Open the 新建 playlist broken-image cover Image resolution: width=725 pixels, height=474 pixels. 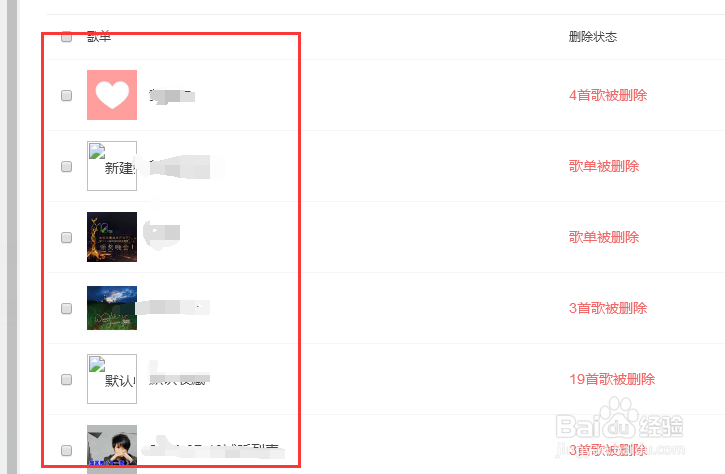click(x=112, y=166)
